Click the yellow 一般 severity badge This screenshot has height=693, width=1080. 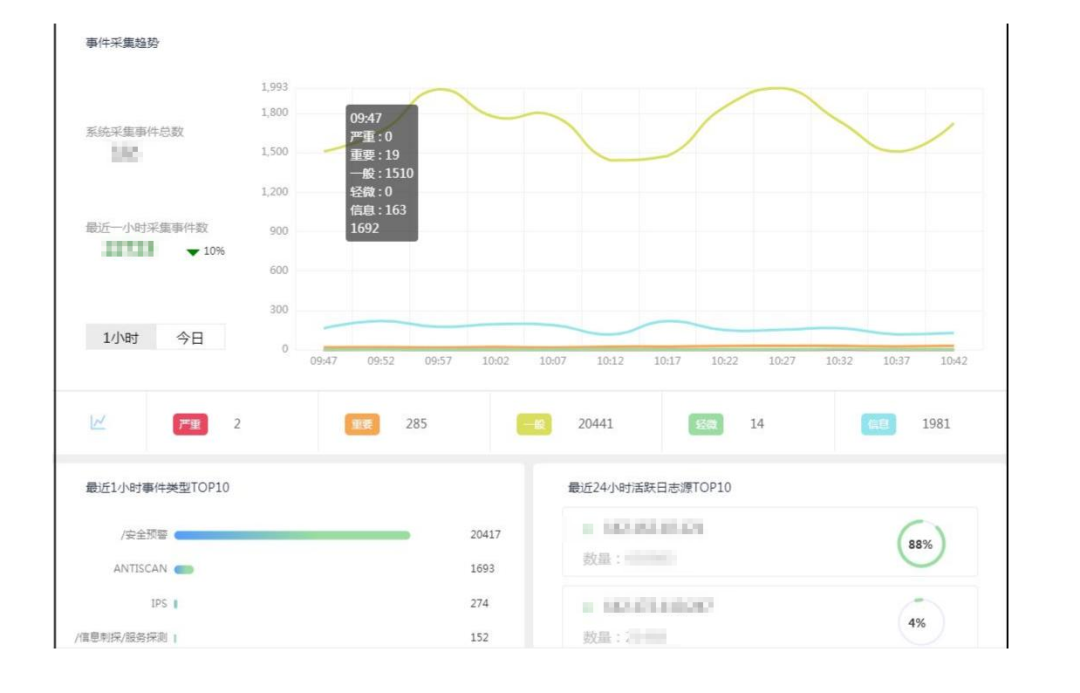[x=534, y=424]
